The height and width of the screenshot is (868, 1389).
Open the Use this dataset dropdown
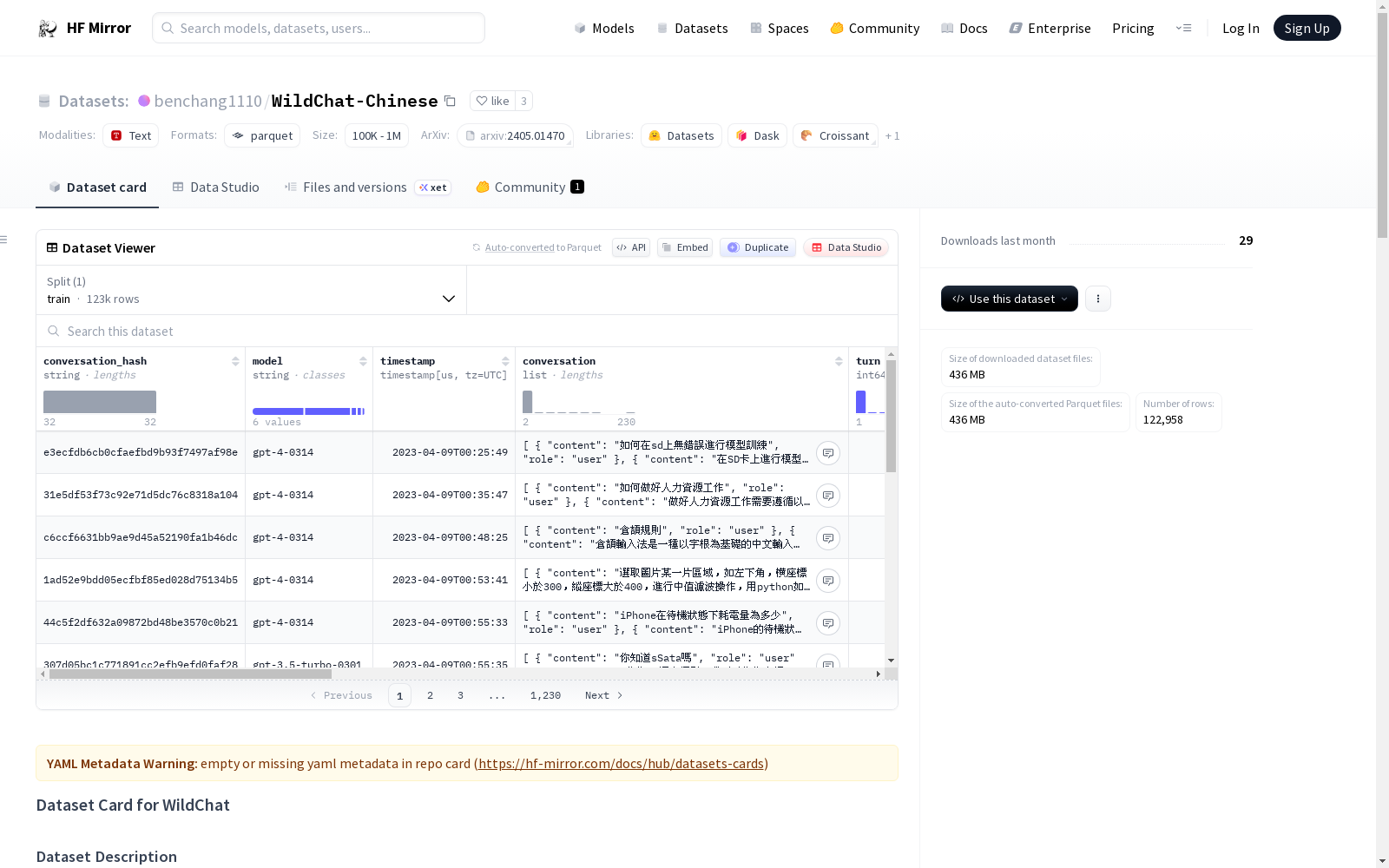pos(1010,299)
